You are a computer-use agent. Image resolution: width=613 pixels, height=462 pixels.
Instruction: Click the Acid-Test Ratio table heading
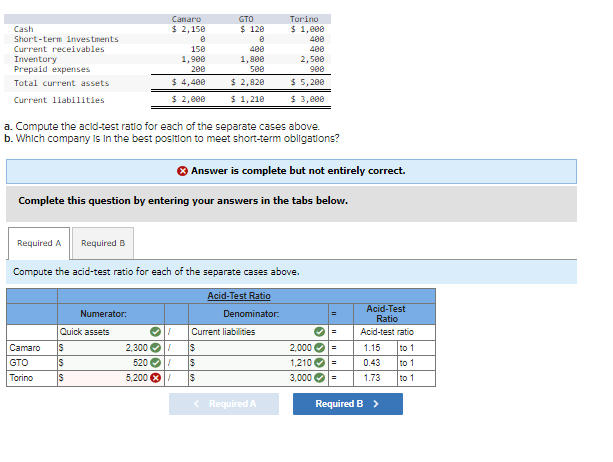(x=239, y=296)
